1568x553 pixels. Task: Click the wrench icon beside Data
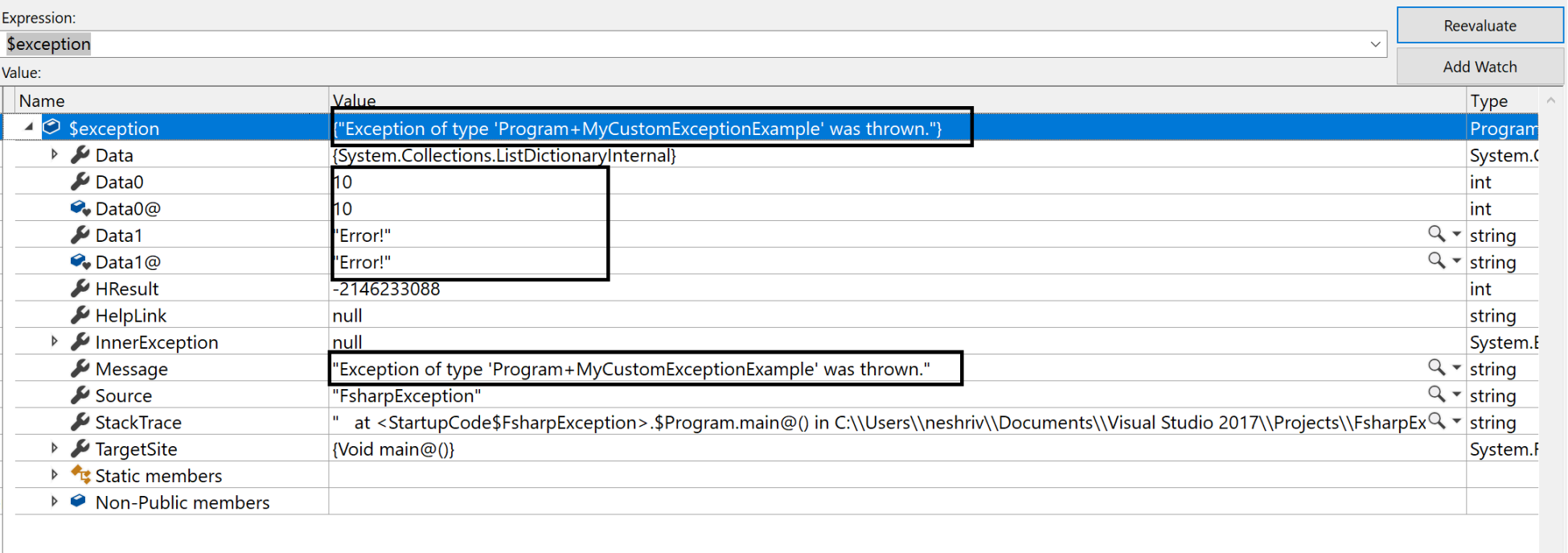(80, 154)
